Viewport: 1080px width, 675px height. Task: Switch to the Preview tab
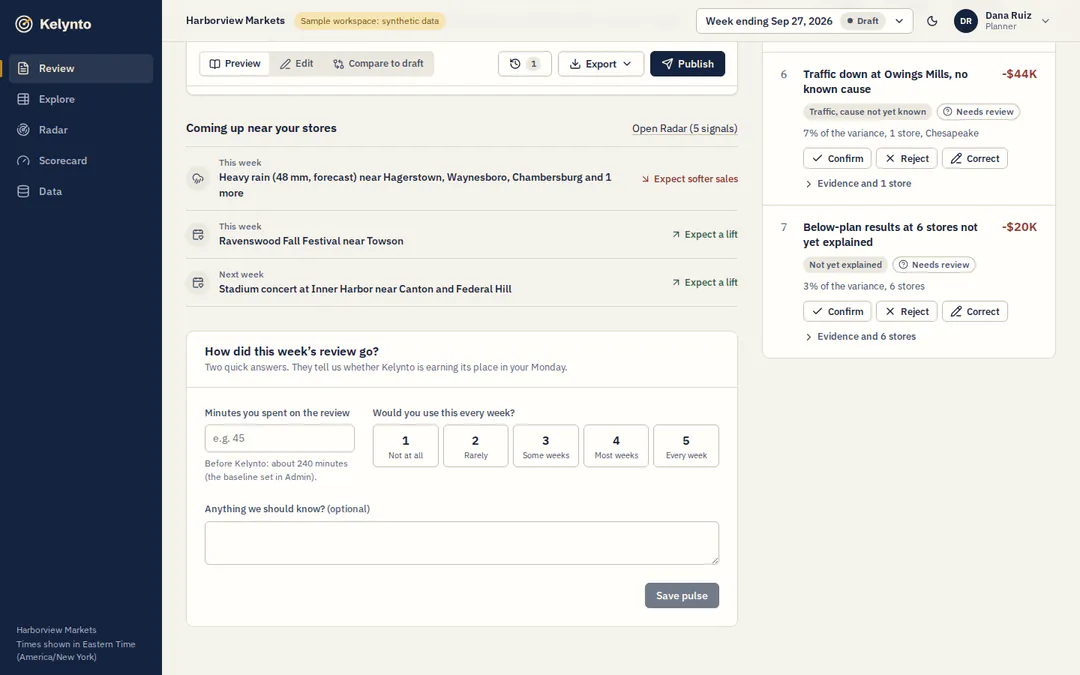point(235,63)
